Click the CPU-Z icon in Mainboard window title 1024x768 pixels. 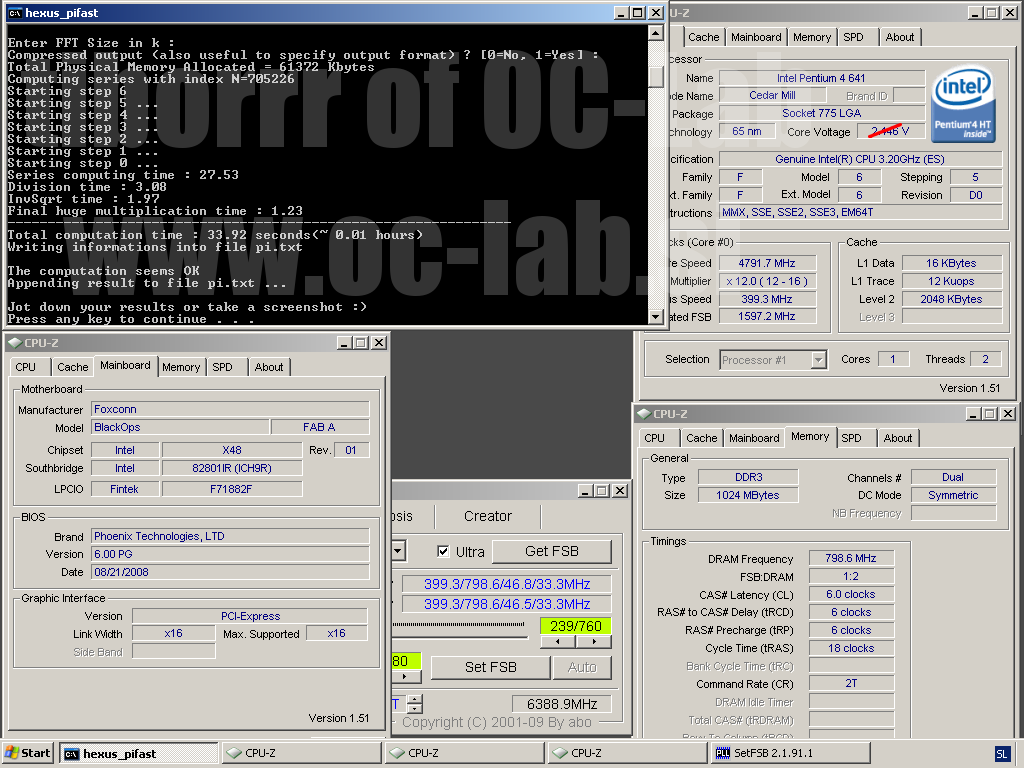point(14,343)
